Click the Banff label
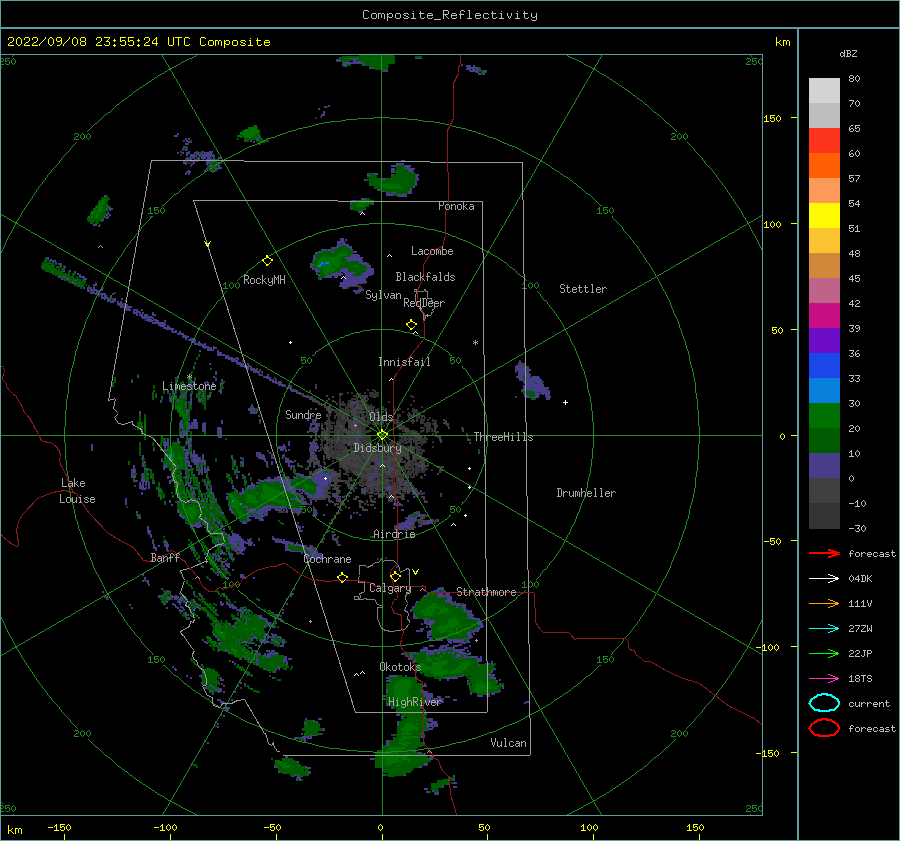Screen dimensions: 900x841 [165, 558]
